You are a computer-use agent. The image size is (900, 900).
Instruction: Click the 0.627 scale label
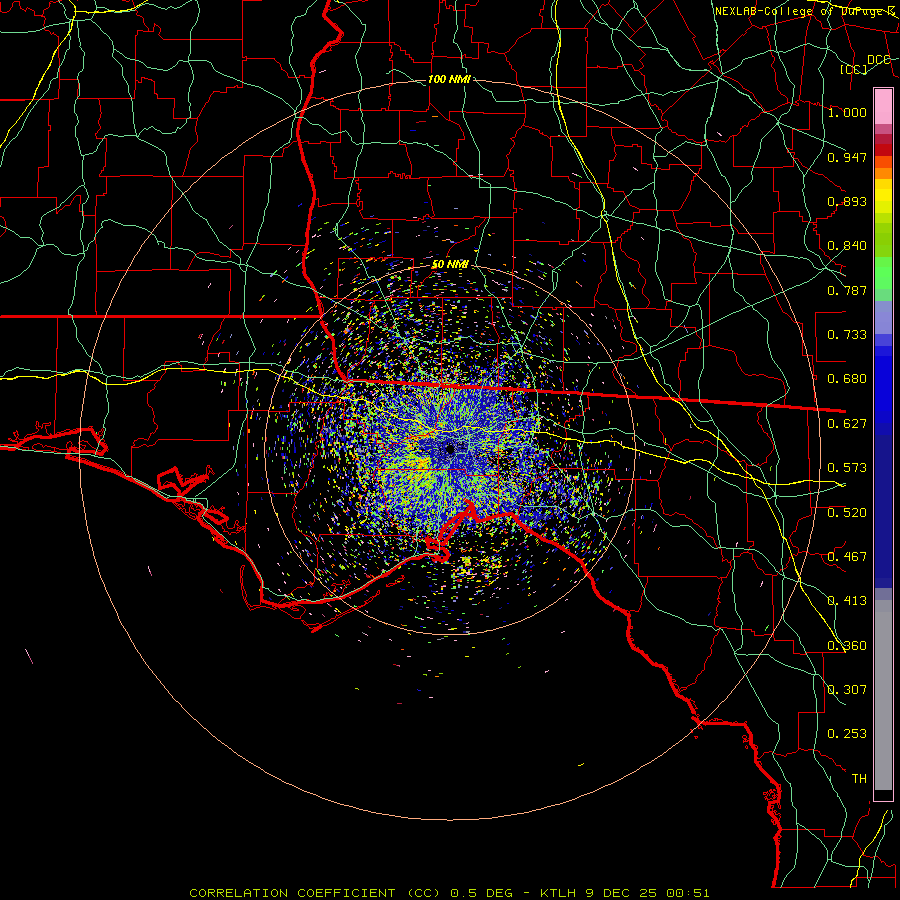(x=847, y=424)
